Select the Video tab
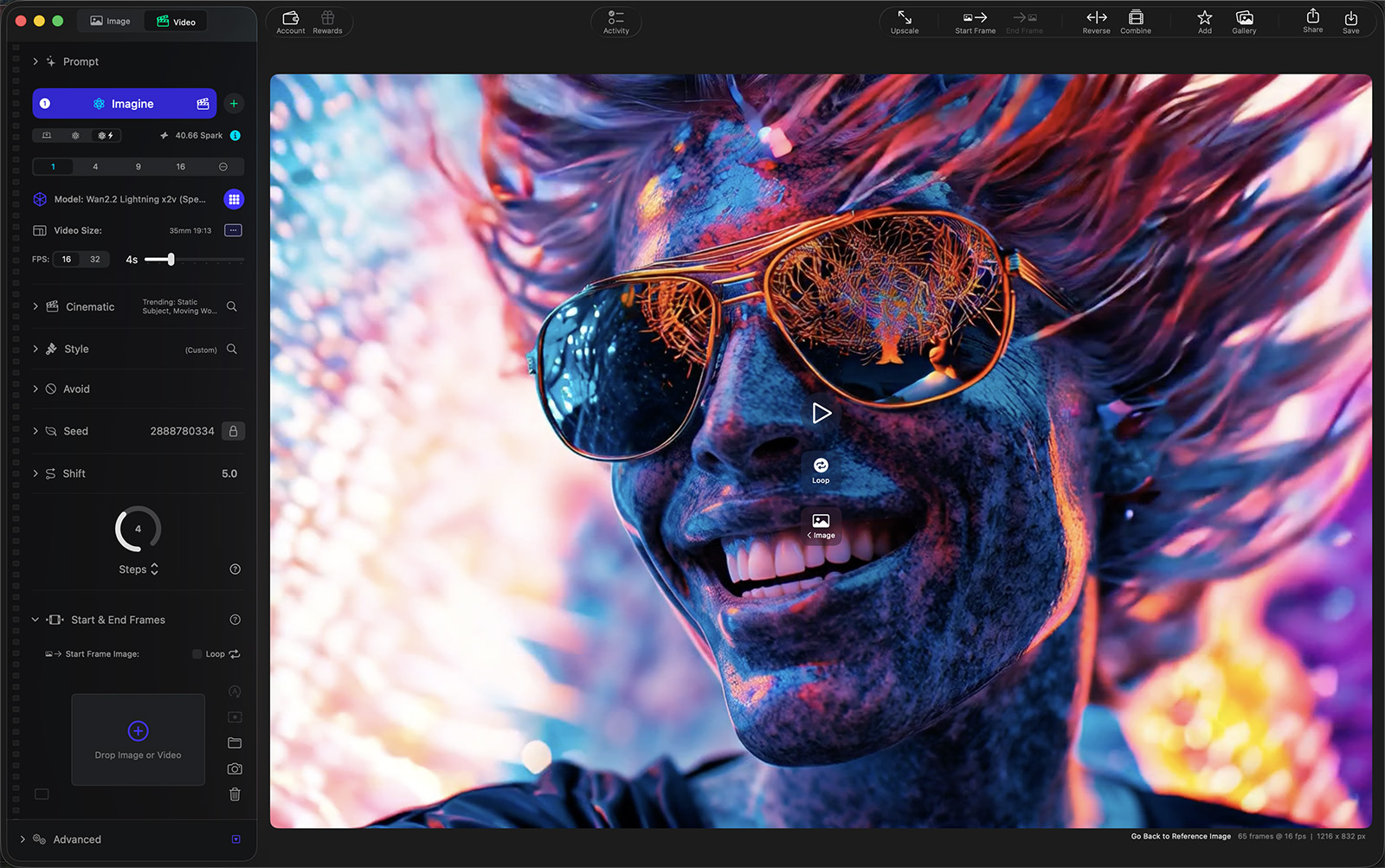 pos(177,22)
